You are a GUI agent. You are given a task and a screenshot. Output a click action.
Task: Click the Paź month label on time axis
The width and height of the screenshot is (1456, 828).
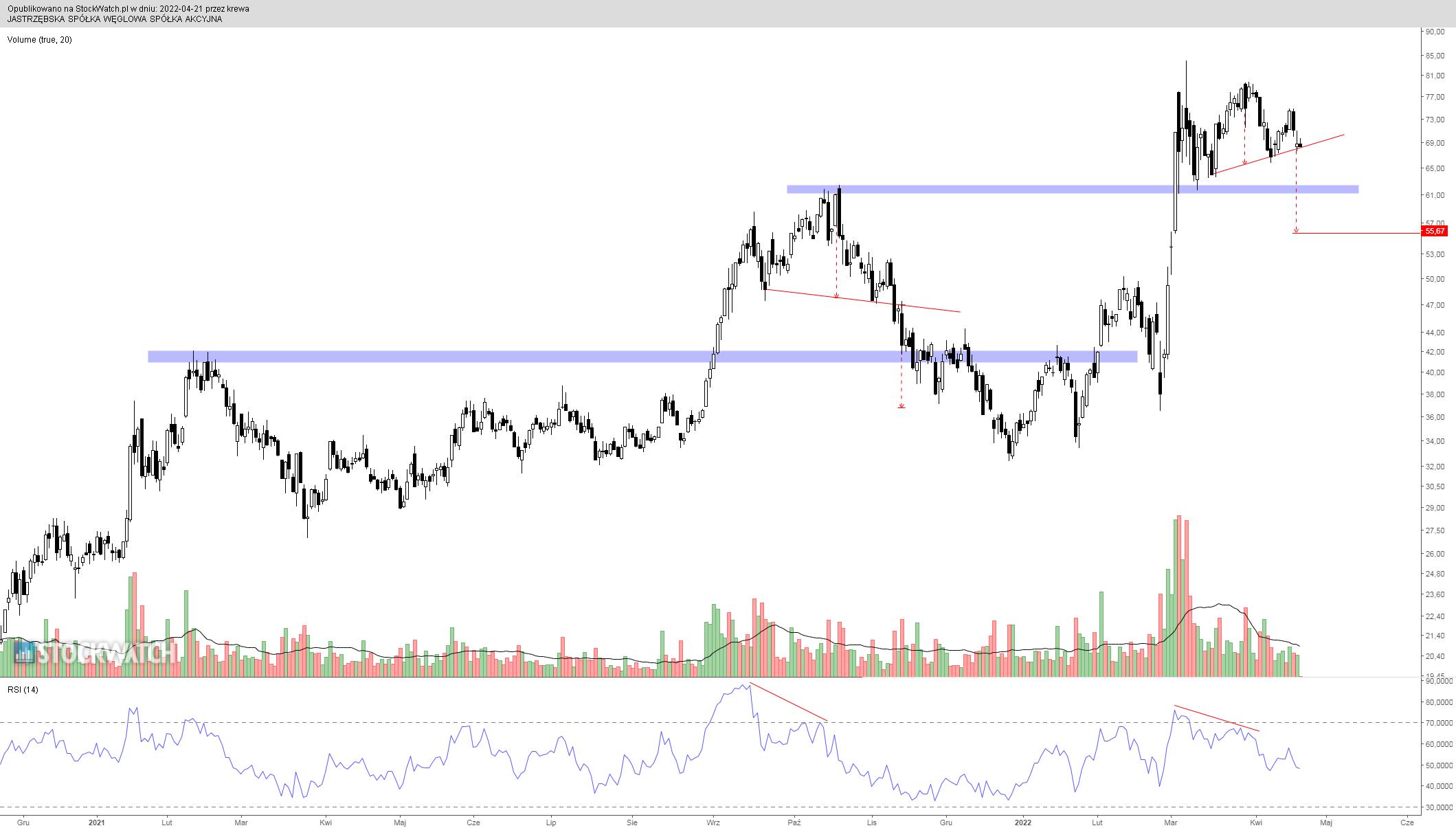[795, 823]
